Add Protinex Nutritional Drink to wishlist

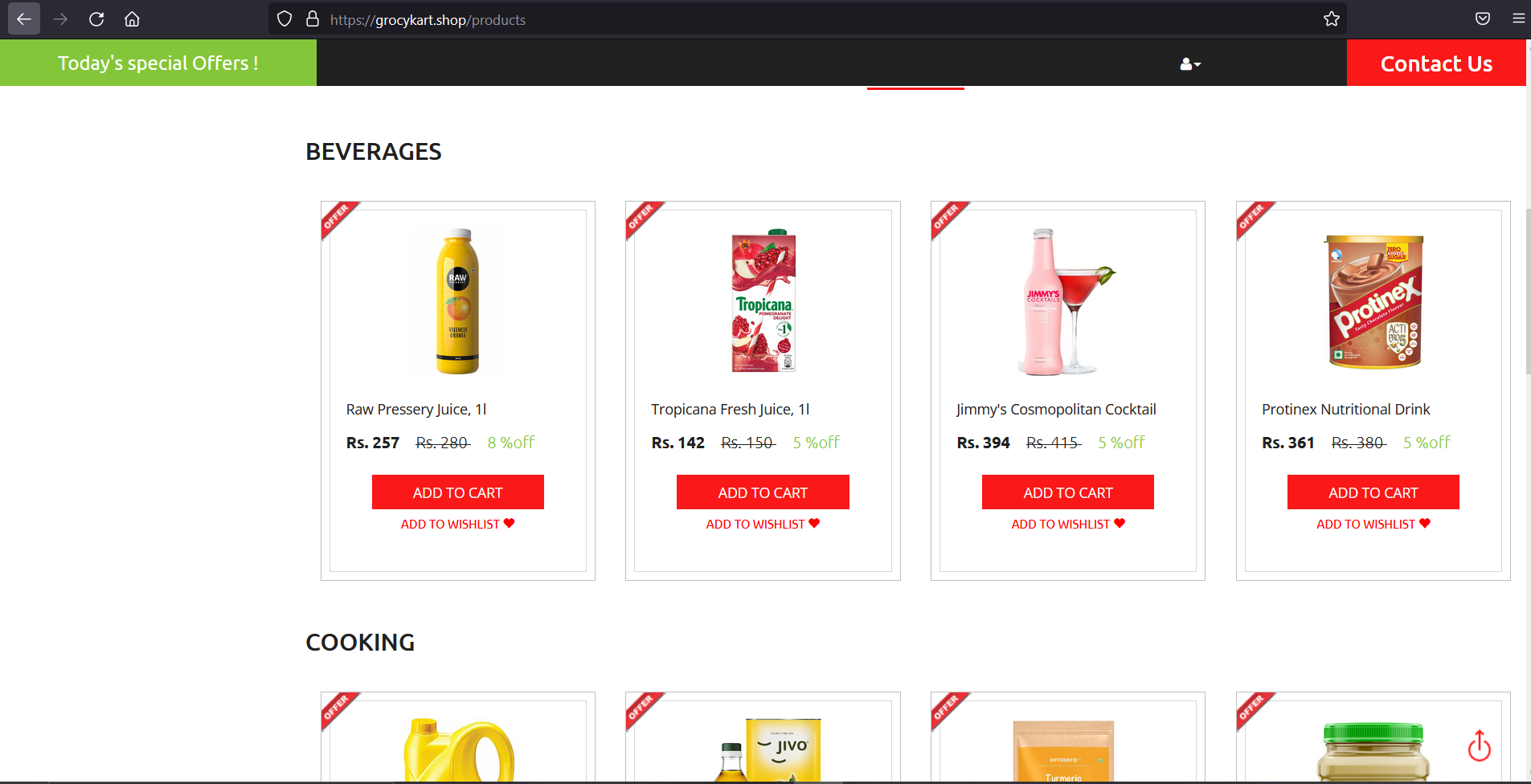(1372, 524)
